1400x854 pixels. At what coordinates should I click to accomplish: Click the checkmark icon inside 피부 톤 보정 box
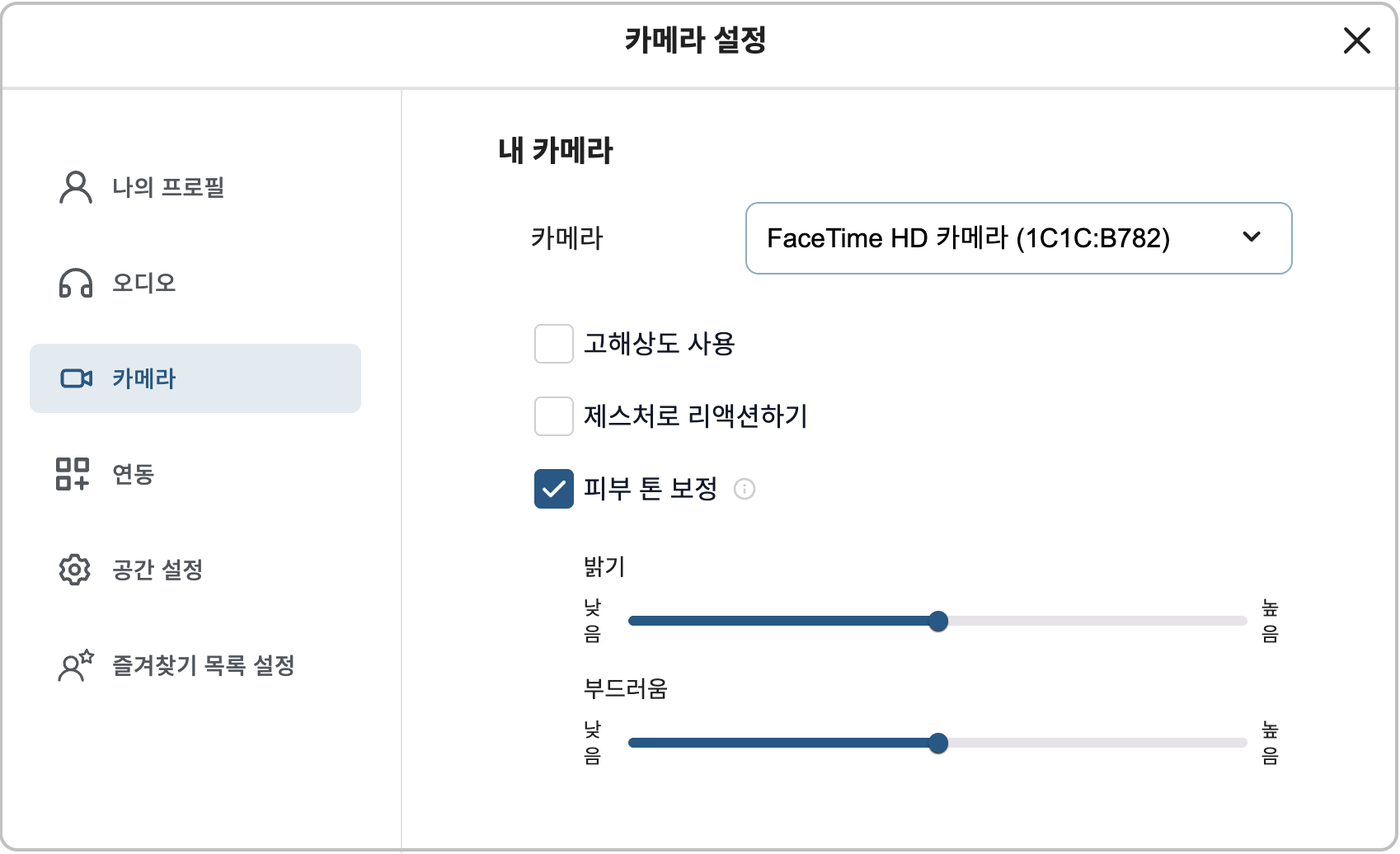(x=553, y=490)
